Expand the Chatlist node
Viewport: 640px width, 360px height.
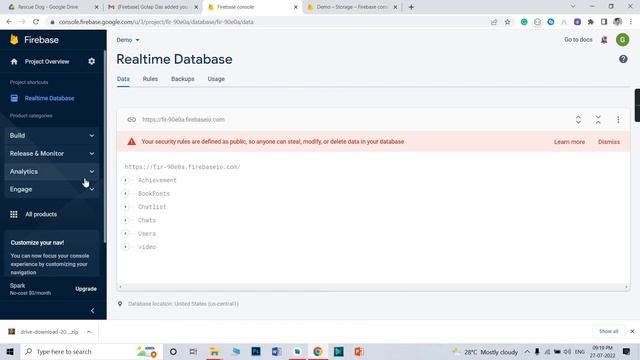(126, 207)
